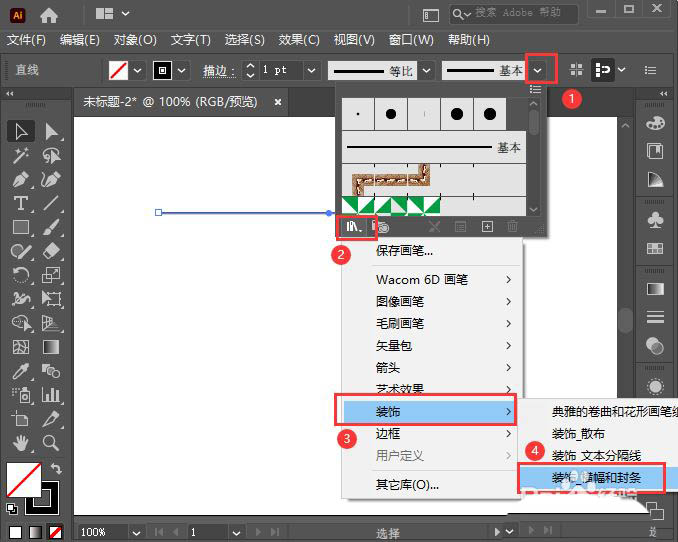Screen dimensions: 678x542
Task: Select the Symbol Sprayer tool
Action: [x=21, y=394]
